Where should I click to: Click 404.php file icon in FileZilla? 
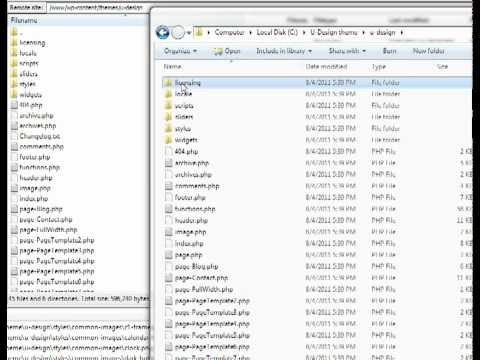point(14,105)
